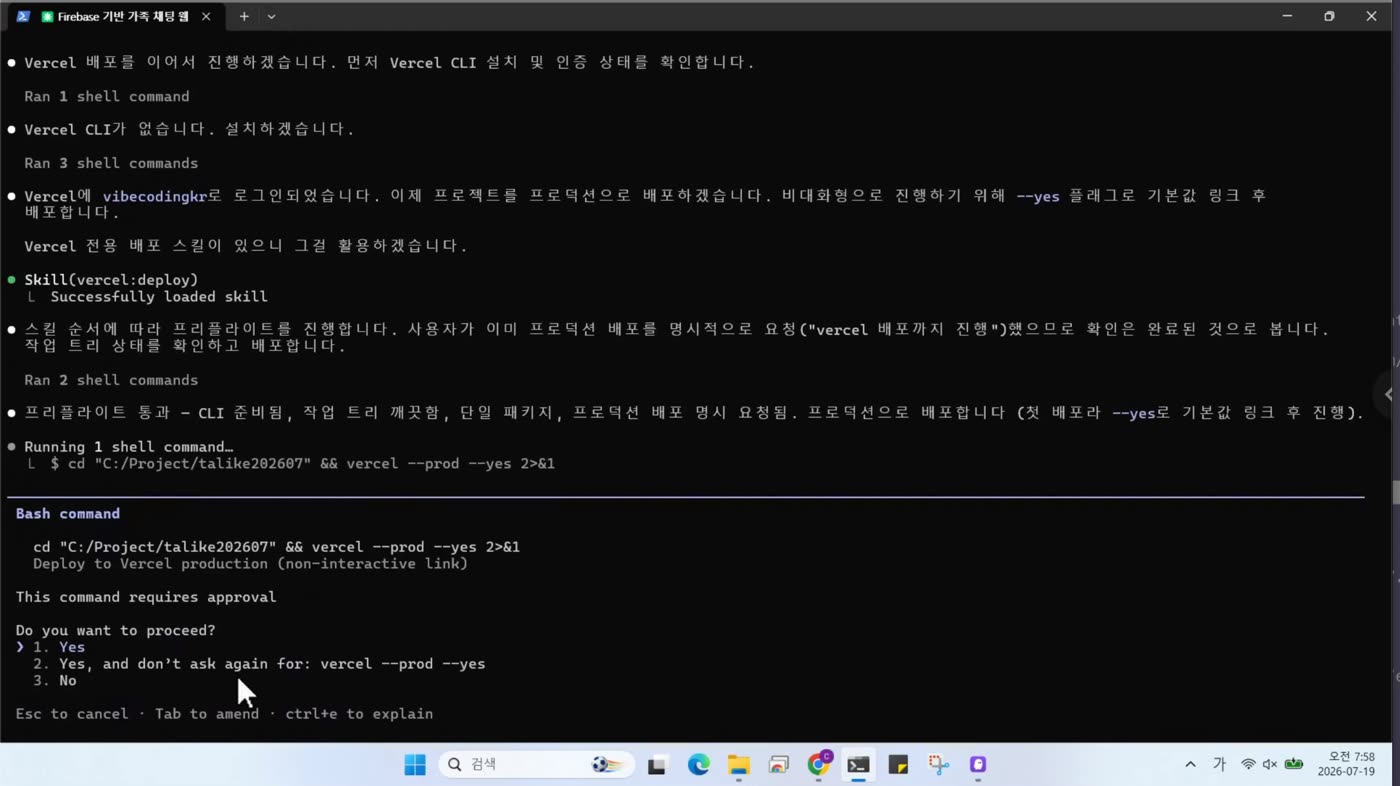Click the terminal vertical scrollbar thumb
Screen dimensions: 1400x786
point(1395,491)
